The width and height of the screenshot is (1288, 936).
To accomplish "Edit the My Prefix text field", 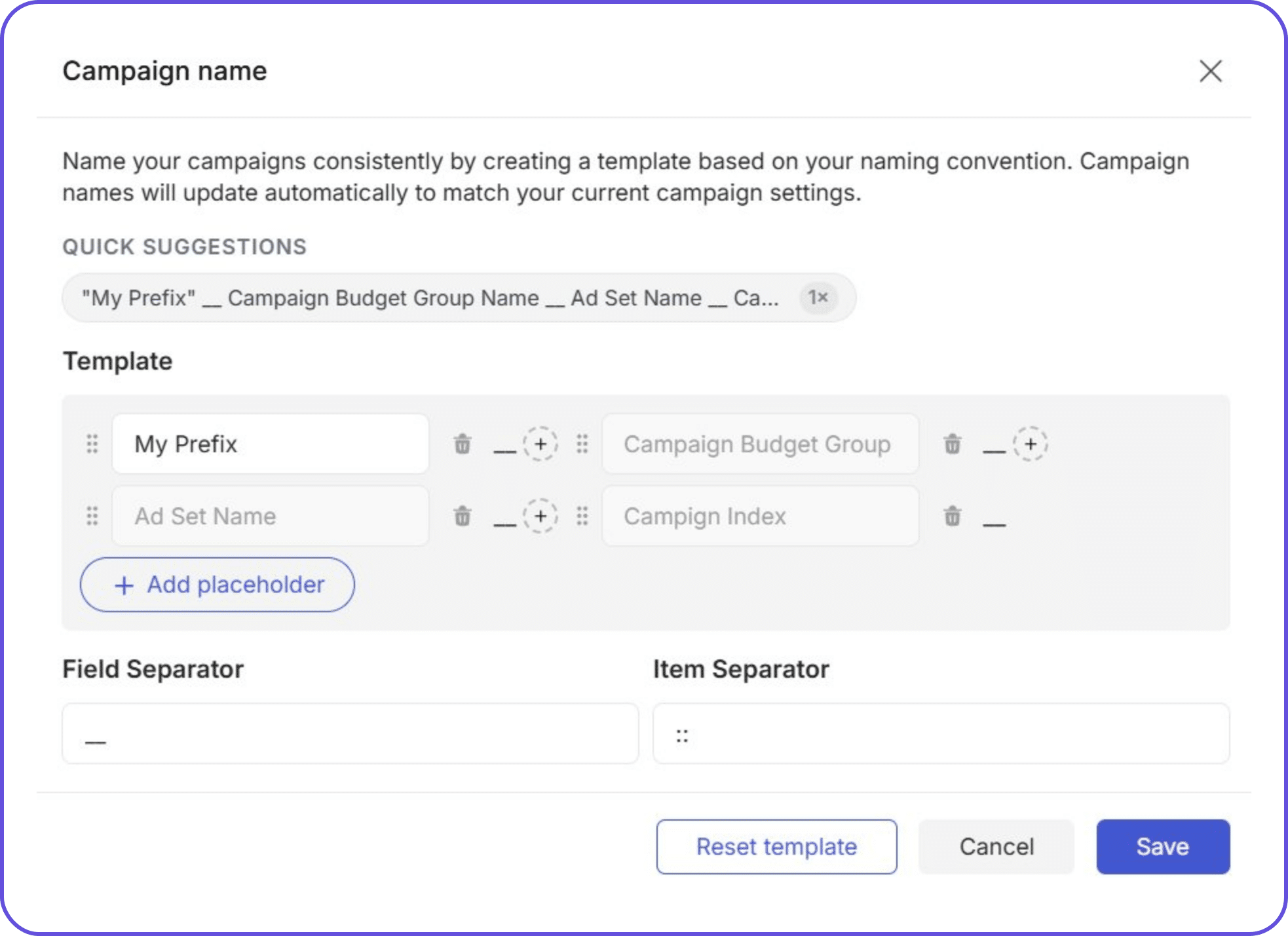I will [x=271, y=444].
